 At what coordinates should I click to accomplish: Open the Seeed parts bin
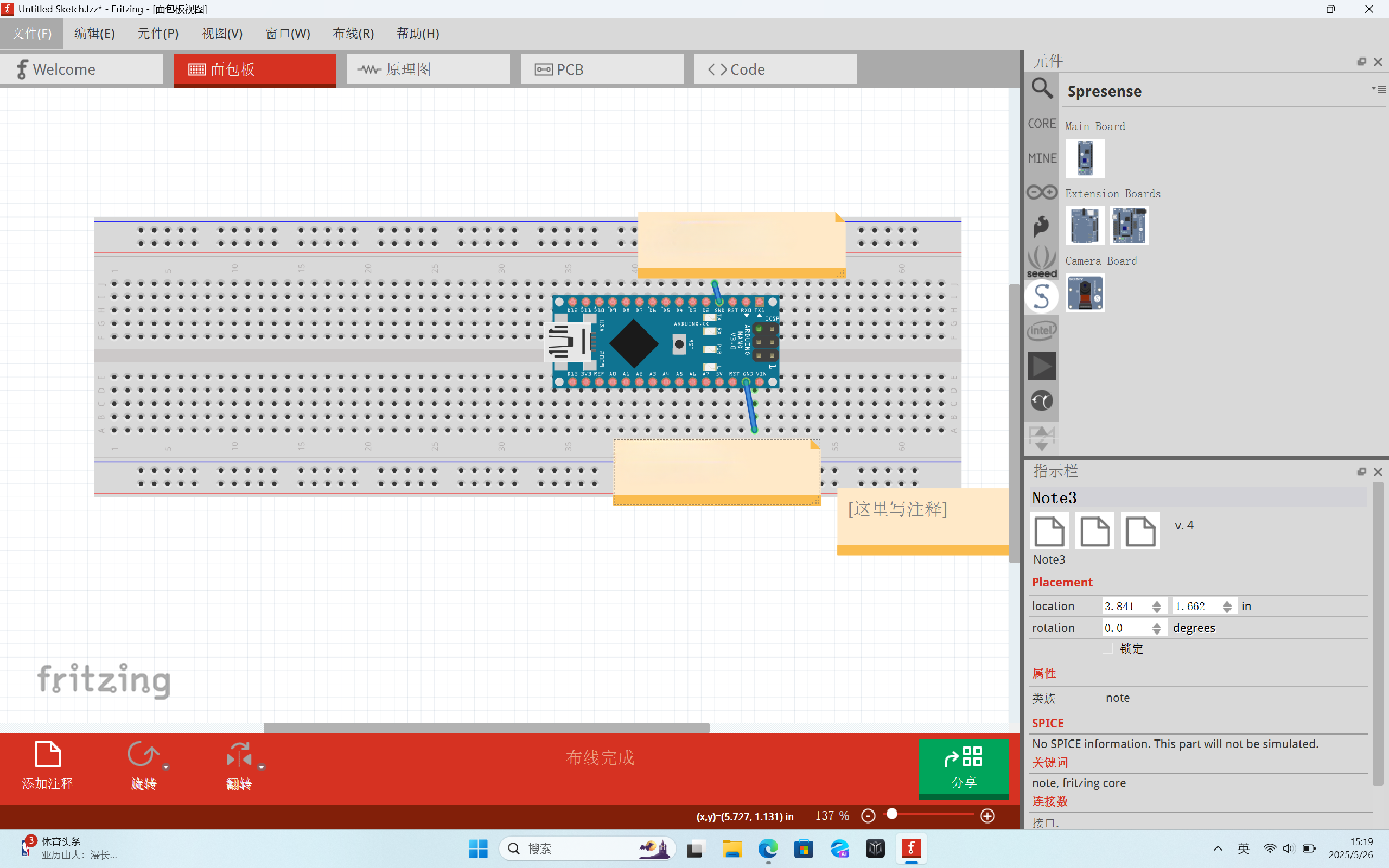point(1041,262)
